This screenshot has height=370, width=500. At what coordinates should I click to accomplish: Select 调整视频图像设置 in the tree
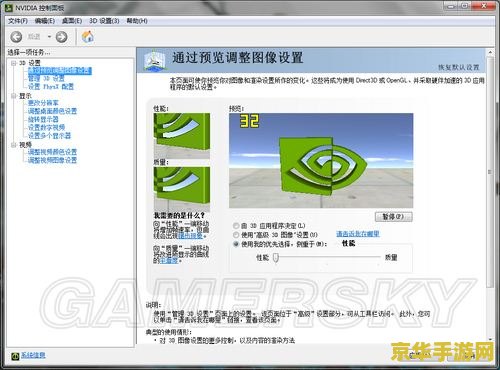[x=52, y=160]
